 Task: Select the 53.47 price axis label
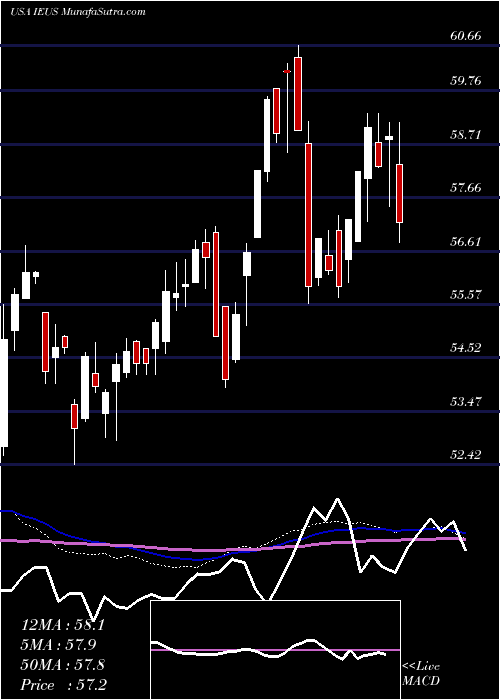coord(466,401)
